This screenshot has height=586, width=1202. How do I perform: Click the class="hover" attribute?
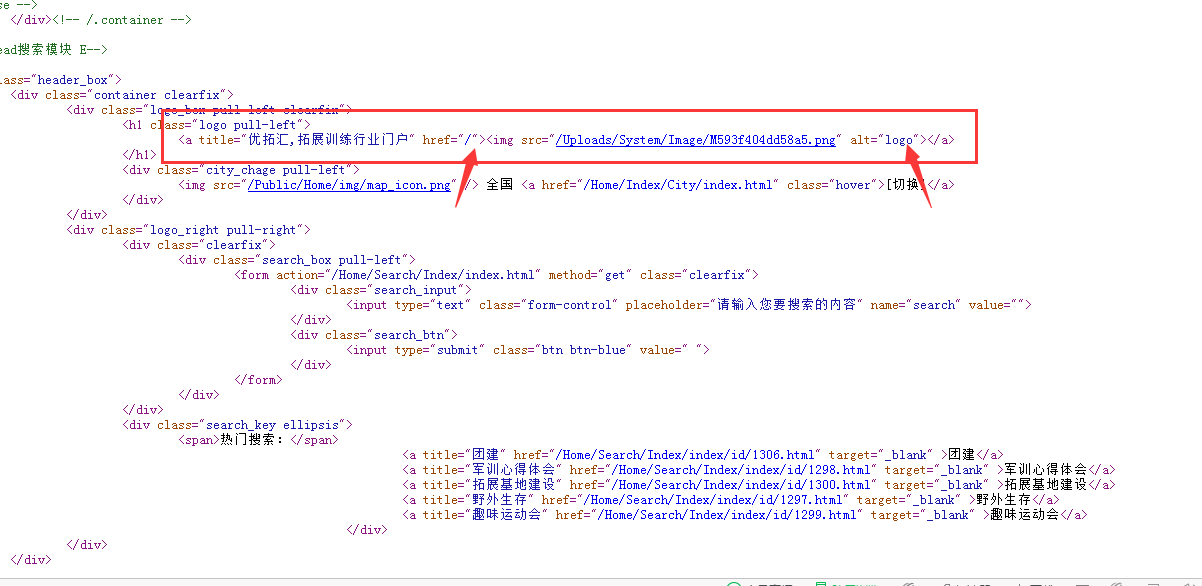coord(831,185)
